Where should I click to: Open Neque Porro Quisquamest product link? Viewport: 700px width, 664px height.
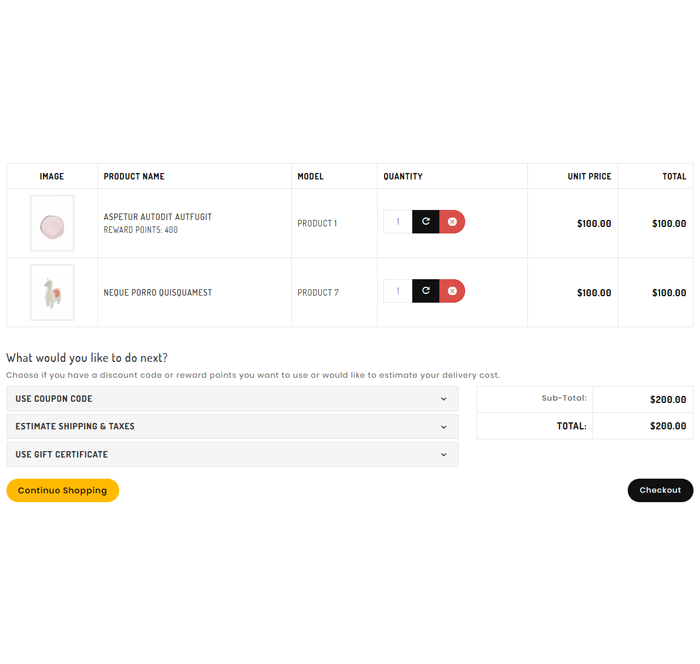157,293
